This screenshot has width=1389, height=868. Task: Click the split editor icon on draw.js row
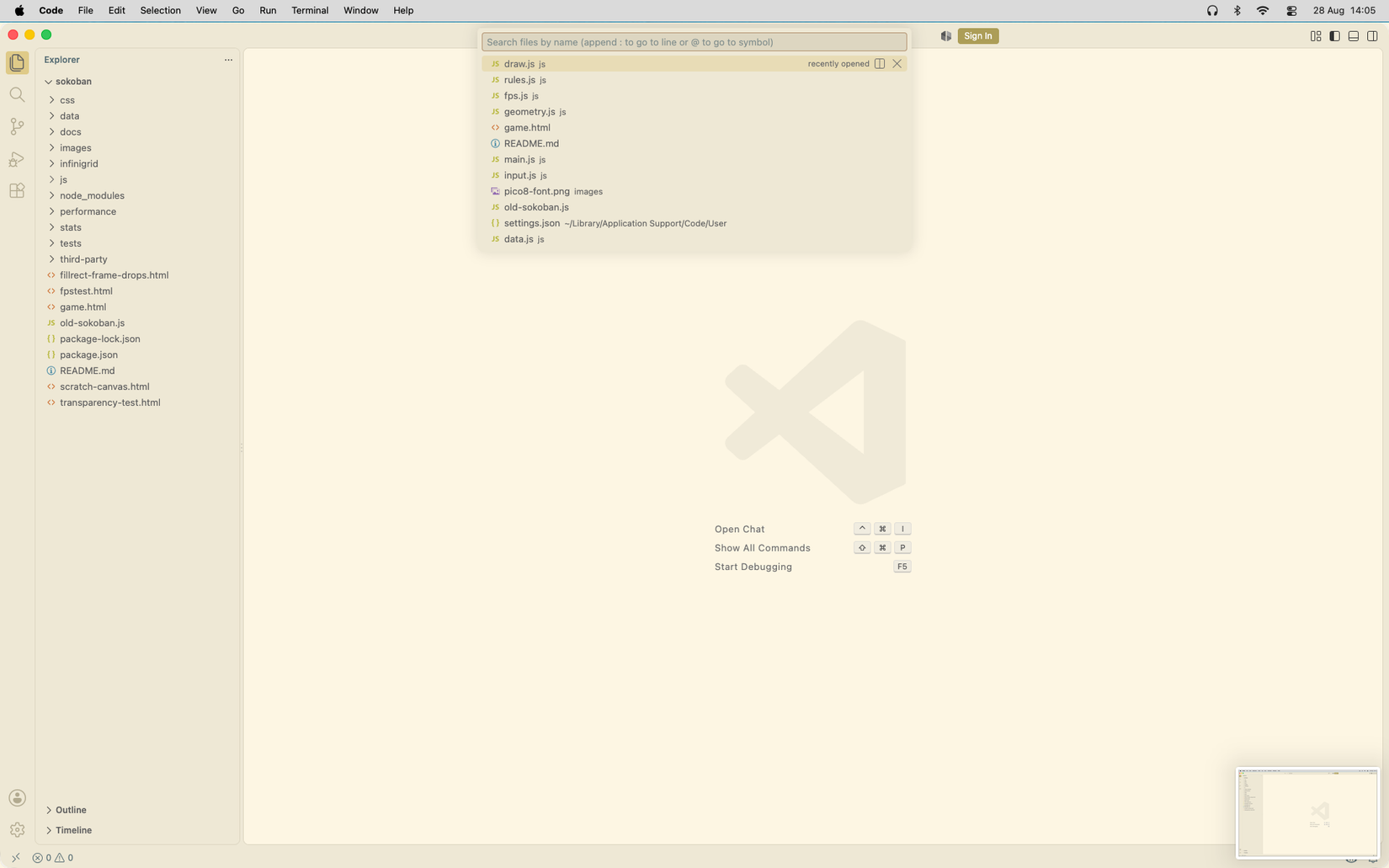click(x=880, y=64)
